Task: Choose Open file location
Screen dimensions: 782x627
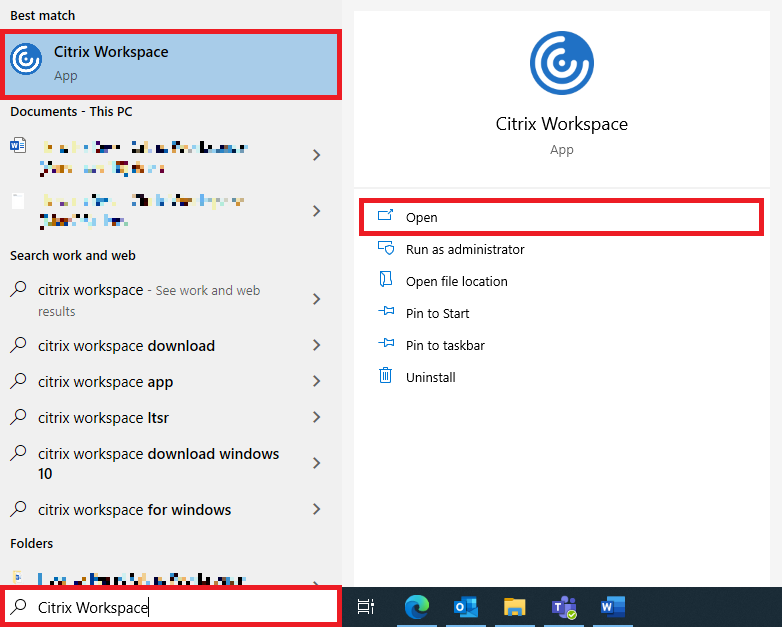Action: pyautogui.click(x=562, y=281)
